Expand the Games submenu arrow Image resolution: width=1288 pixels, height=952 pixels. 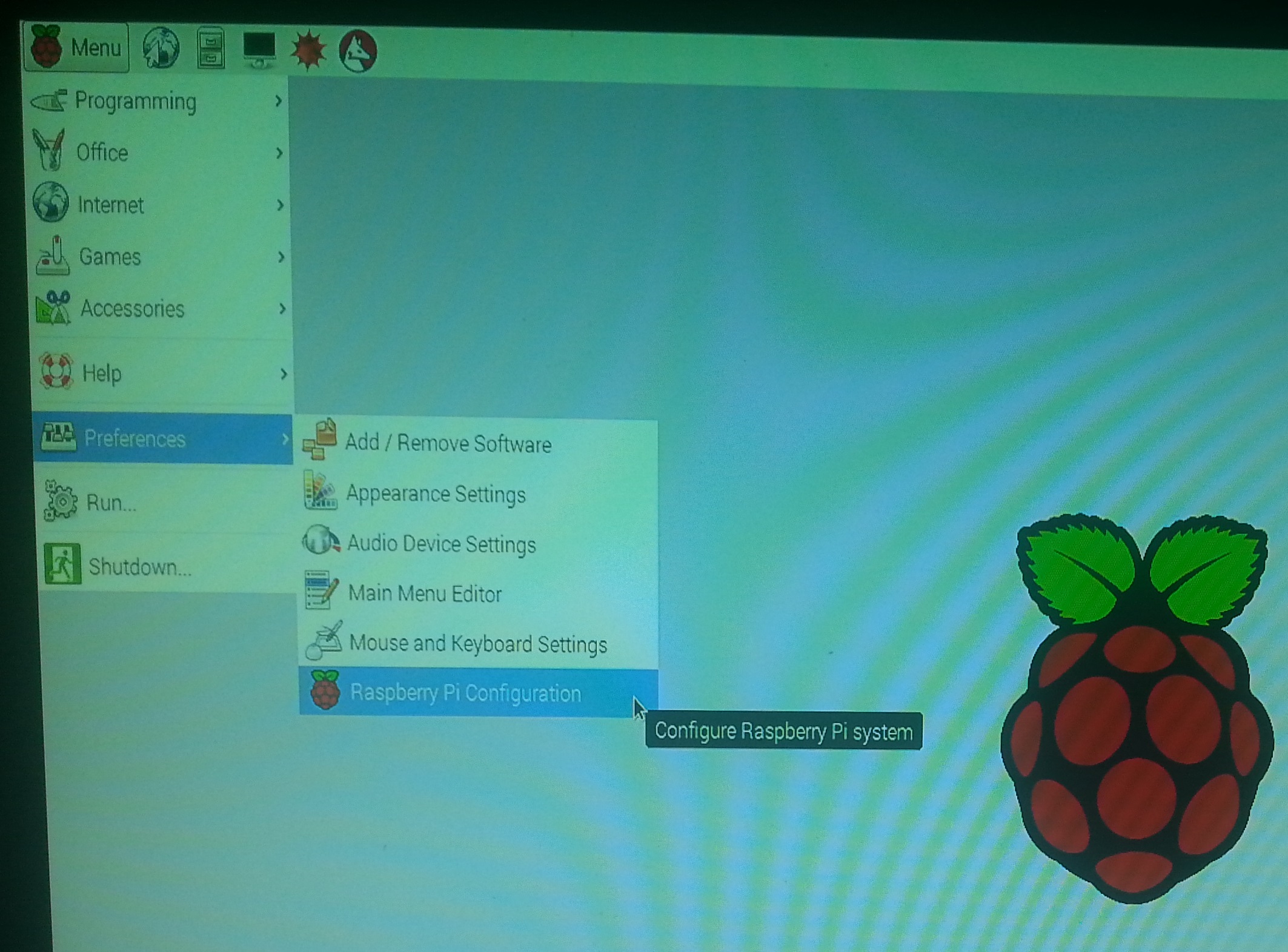tap(281, 257)
